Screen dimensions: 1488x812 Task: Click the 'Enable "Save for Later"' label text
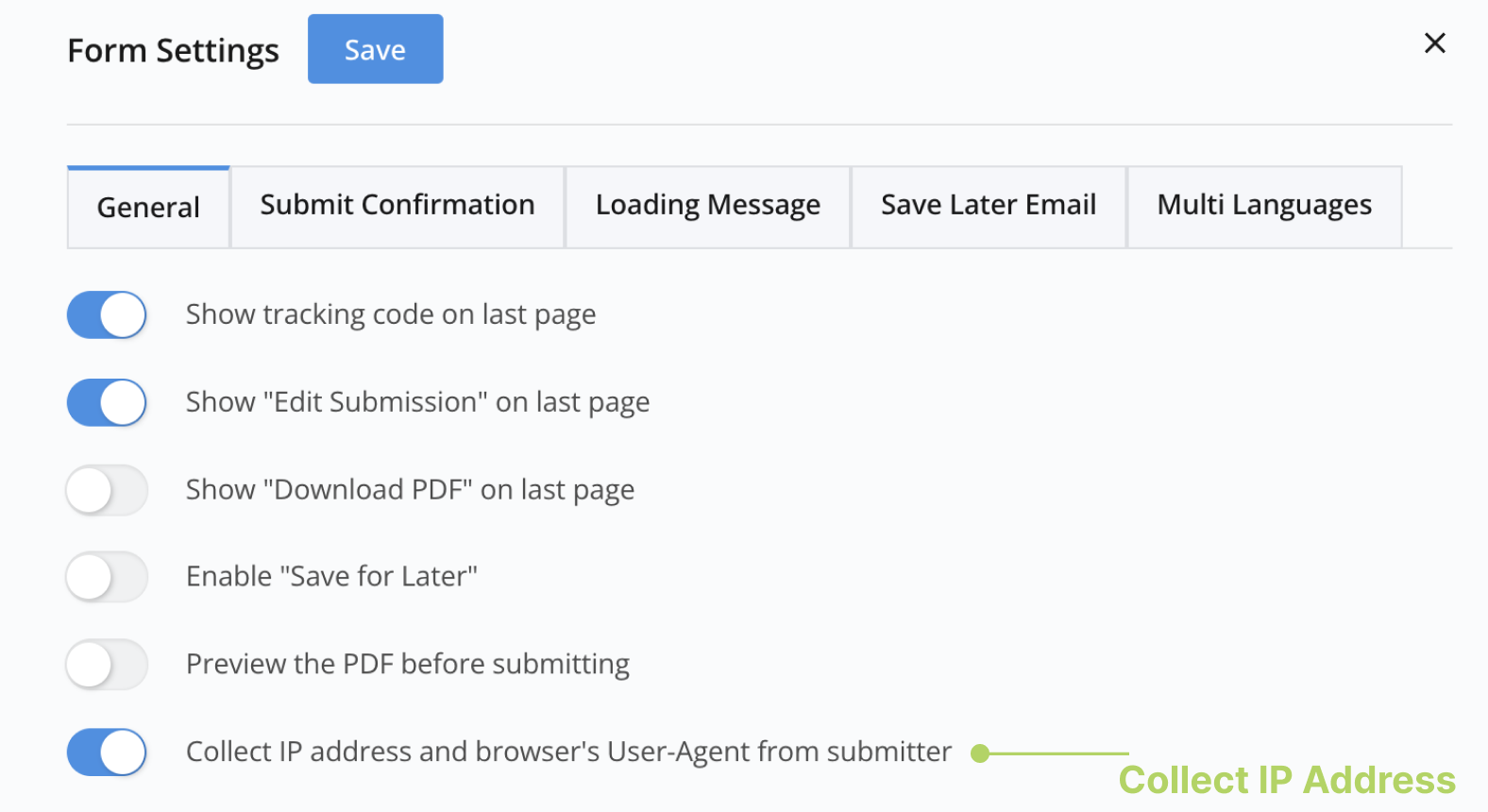[x=331, y=577]
